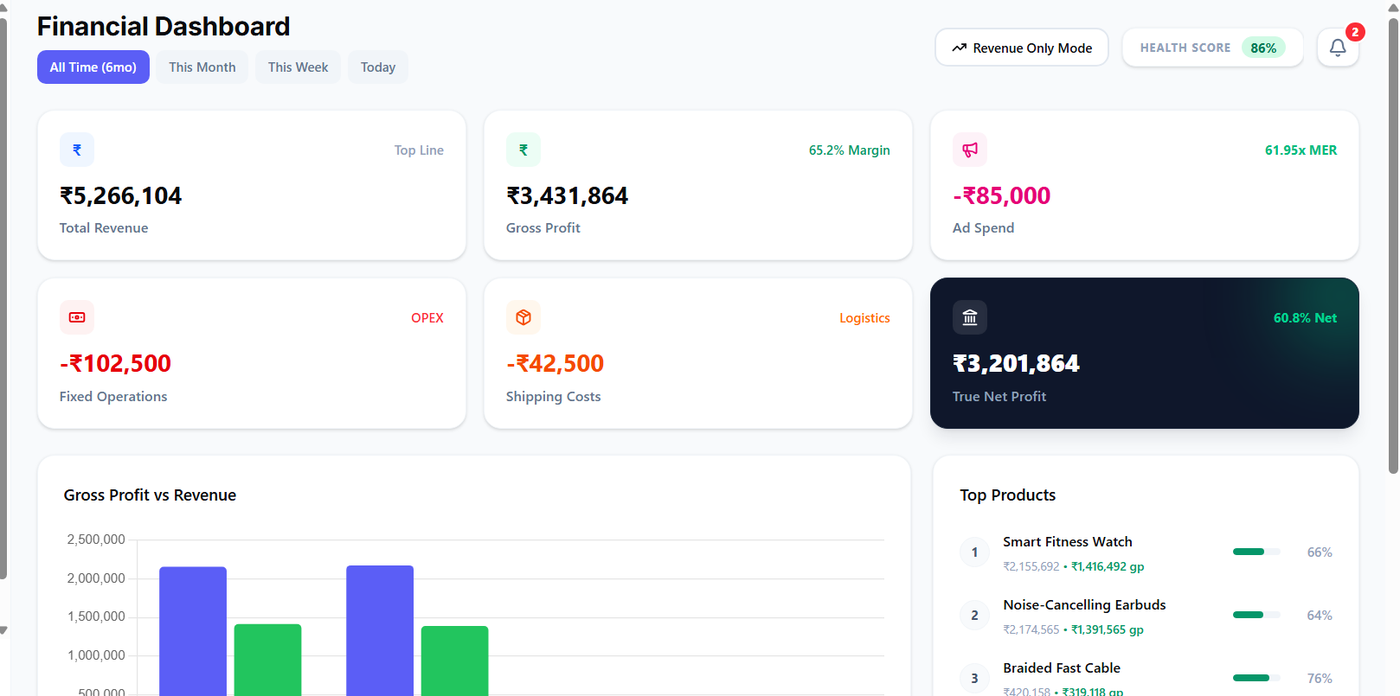
Task: Click the ₹5,266,104 total revenue value
Action: [x=121, y=195]
